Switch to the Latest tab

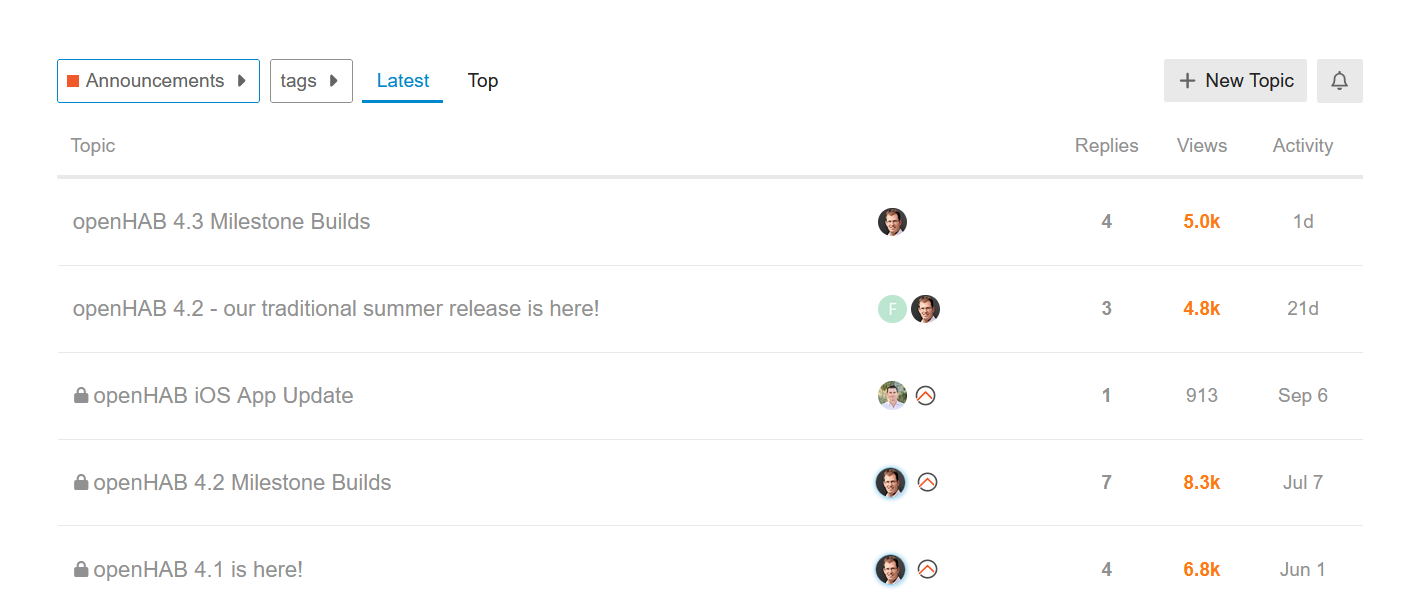coord(402,81)
